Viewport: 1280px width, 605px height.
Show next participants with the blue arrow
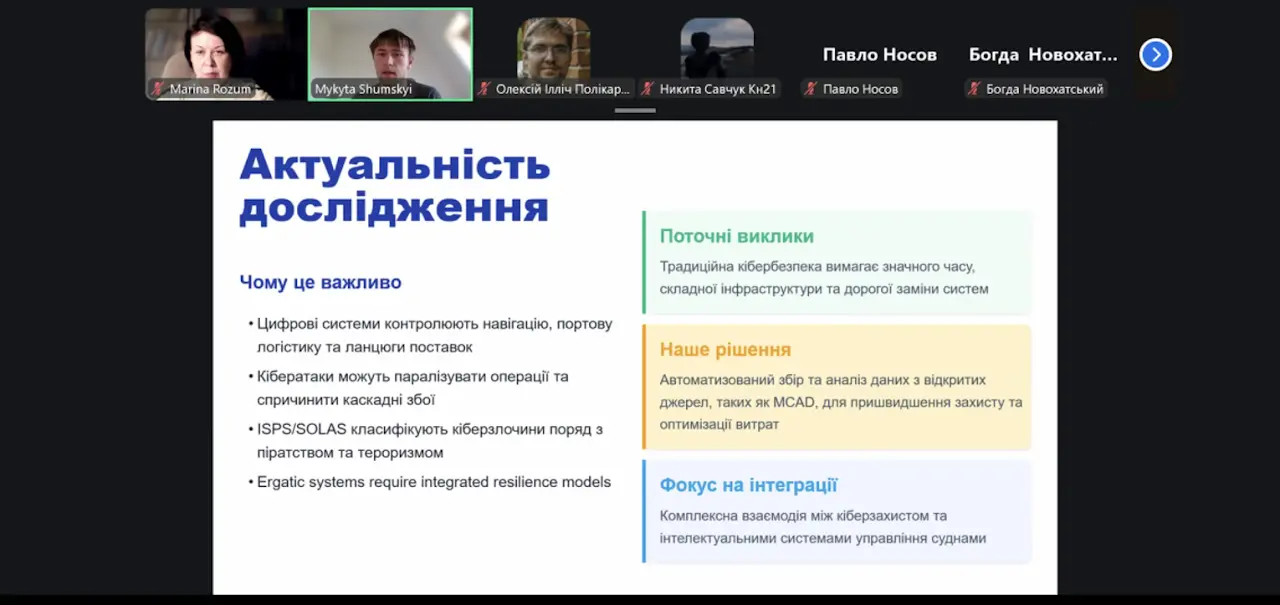(1155, 54)
